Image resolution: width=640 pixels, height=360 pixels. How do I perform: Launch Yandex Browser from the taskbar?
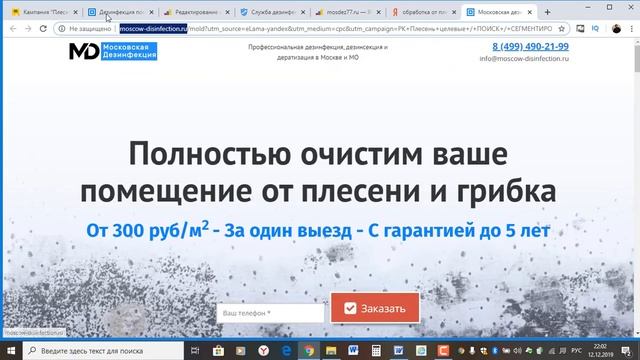(263, 351)
